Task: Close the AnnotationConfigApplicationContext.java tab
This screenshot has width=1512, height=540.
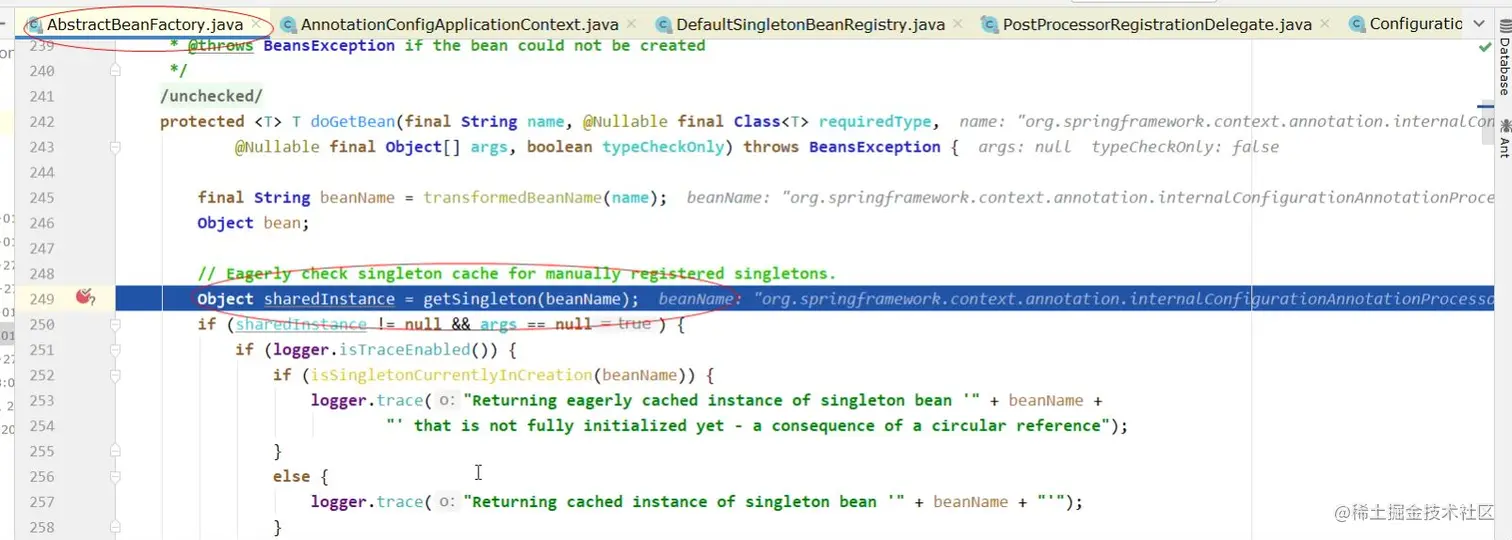Action: (633, 24)
